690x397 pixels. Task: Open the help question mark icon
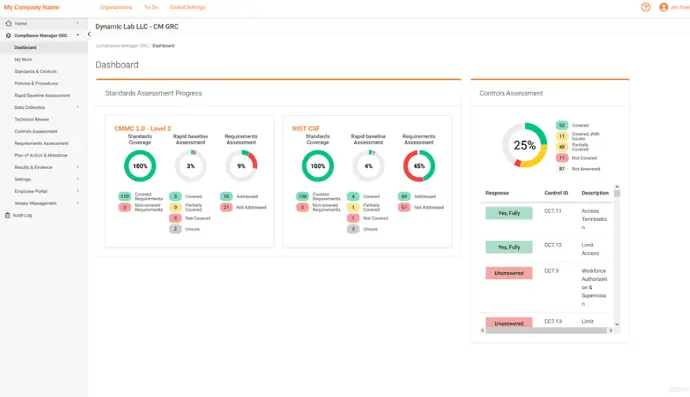pos(645,7)
